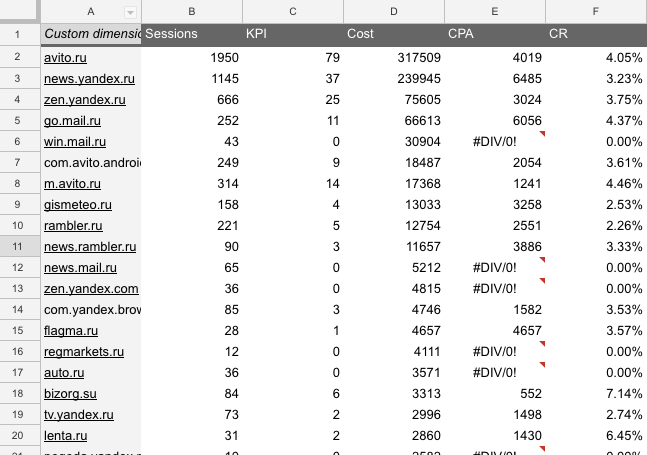Select the cost cell showing 317509

click(393, 58)
